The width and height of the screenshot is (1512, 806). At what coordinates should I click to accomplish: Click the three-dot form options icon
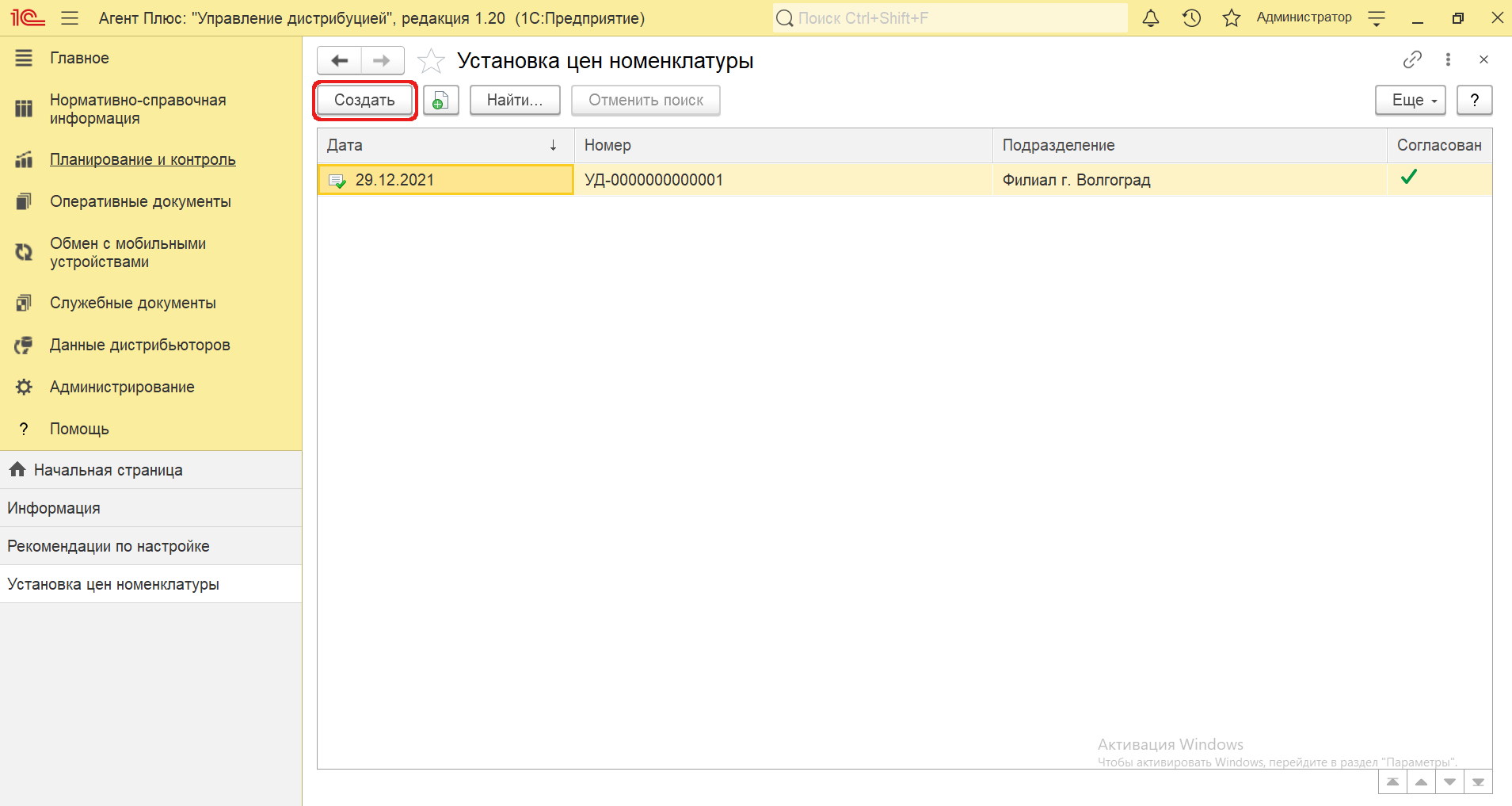coord(1448,60)
